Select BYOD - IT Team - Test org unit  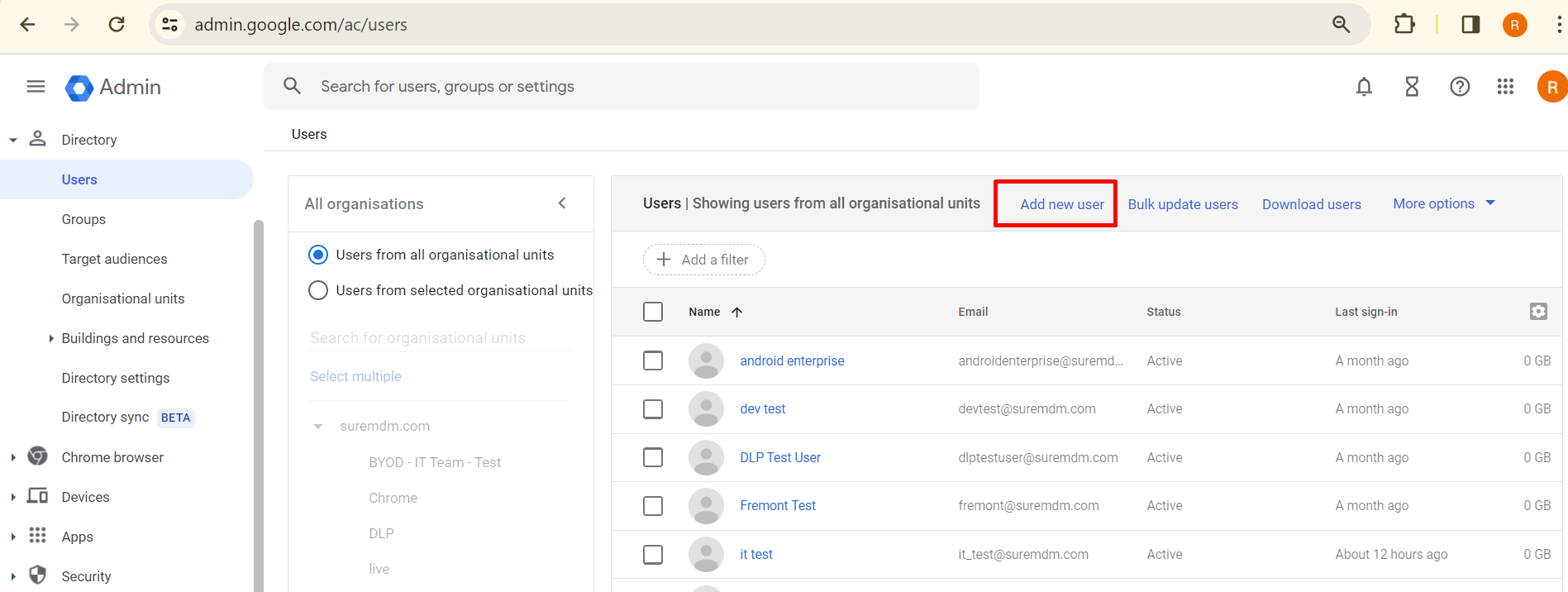point(435,462)
